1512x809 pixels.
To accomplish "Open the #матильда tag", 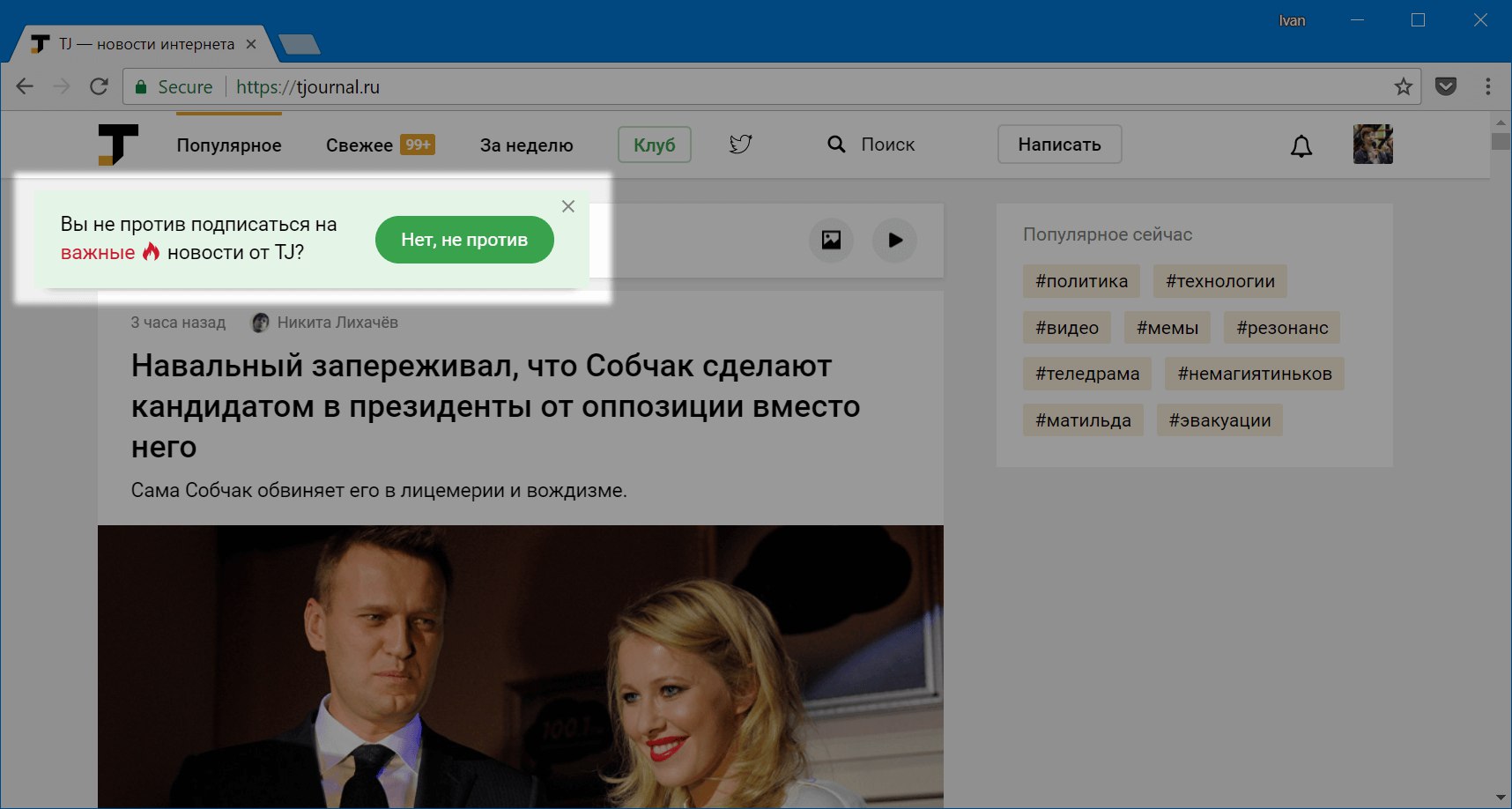I will pos(1083,420).
